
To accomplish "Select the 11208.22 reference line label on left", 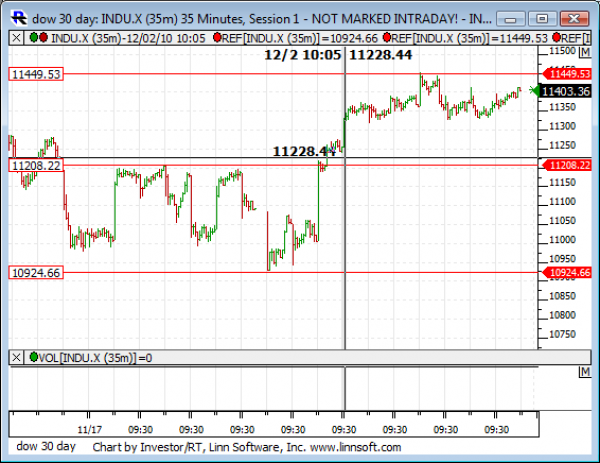I will pyautogui.click(x=36, y=166).
